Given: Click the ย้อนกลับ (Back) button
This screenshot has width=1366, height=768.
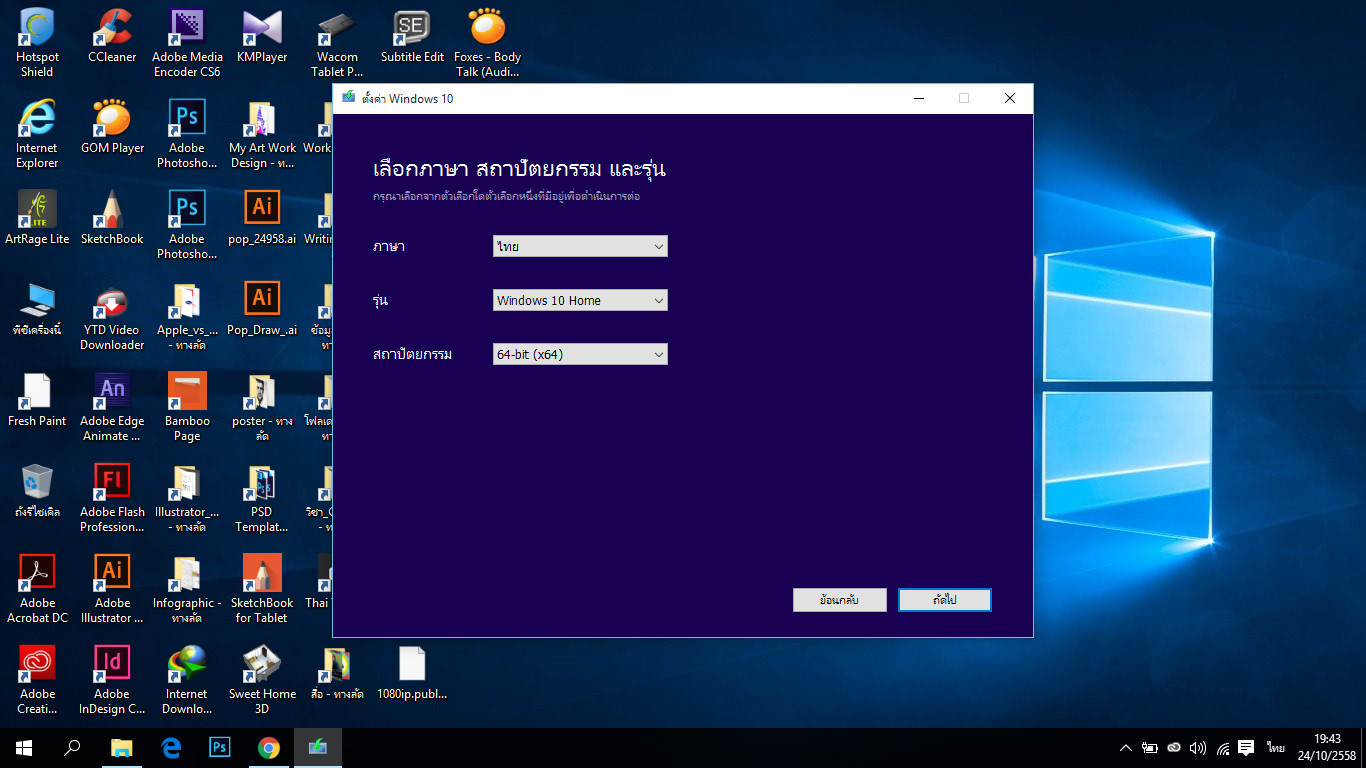Looking at the screenshot, I should pyautogui.click(x=840, y=600).
